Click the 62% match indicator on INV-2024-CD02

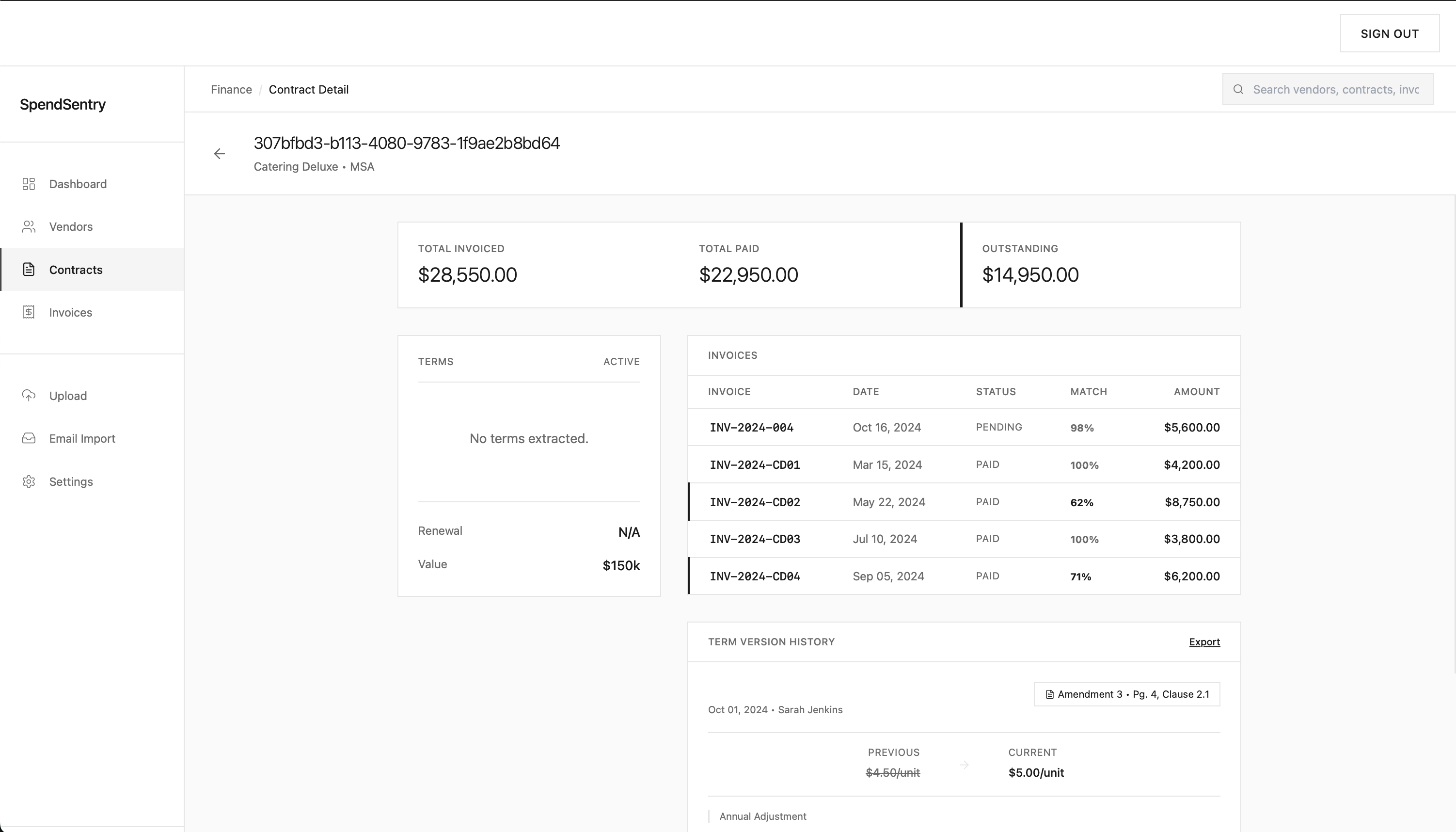pos(1081,502)
